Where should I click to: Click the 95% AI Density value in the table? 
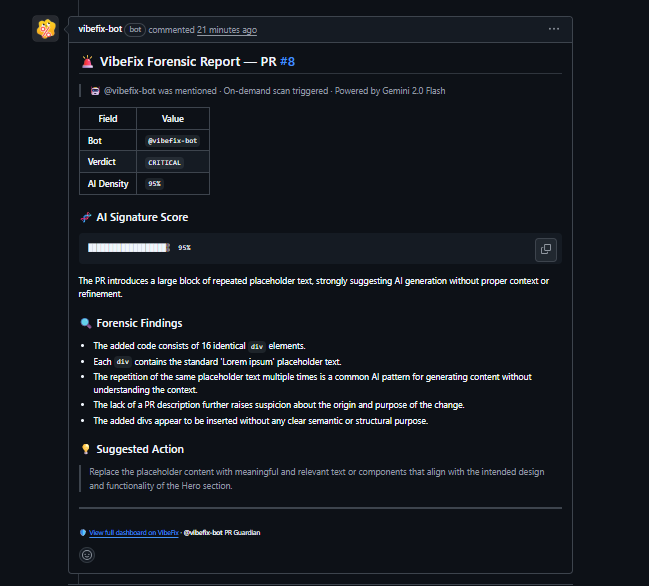point(154,184)
